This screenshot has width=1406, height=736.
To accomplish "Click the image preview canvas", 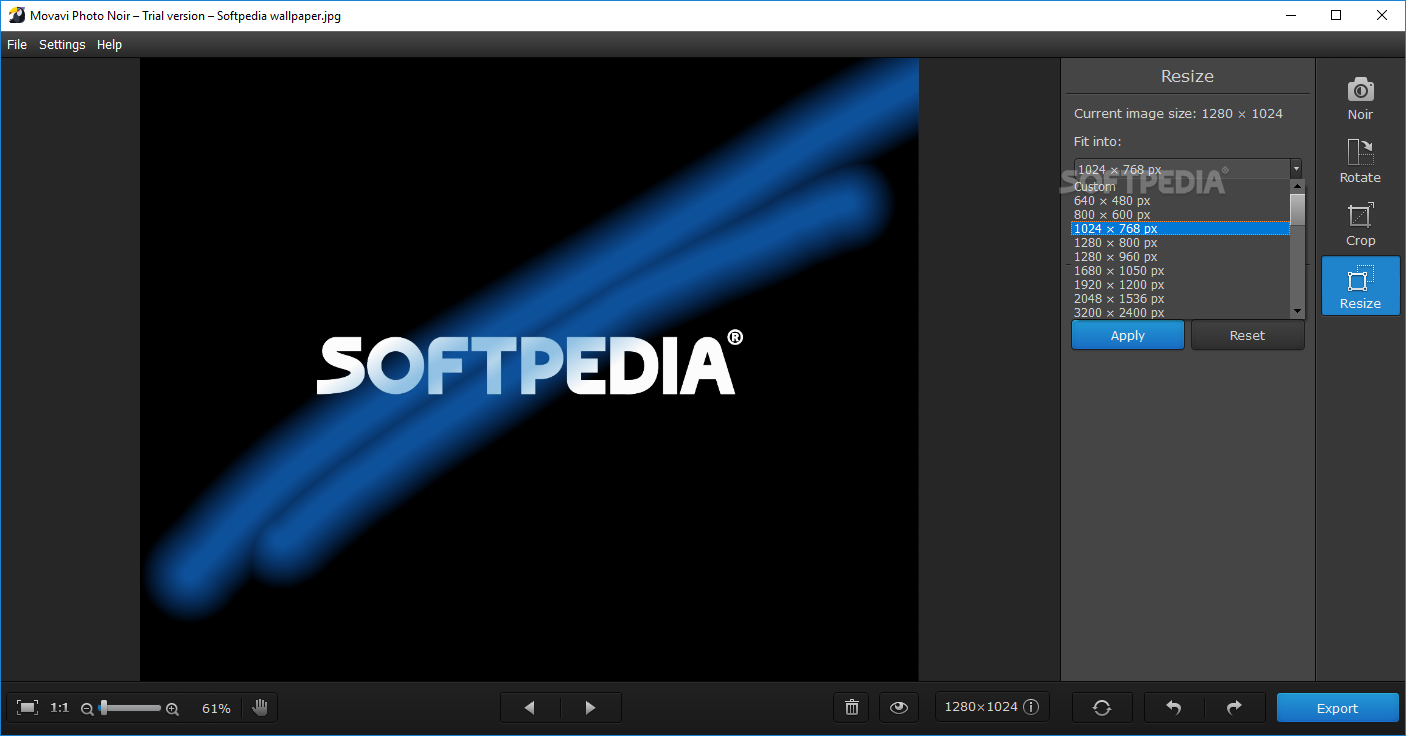I will click(529, 369).
